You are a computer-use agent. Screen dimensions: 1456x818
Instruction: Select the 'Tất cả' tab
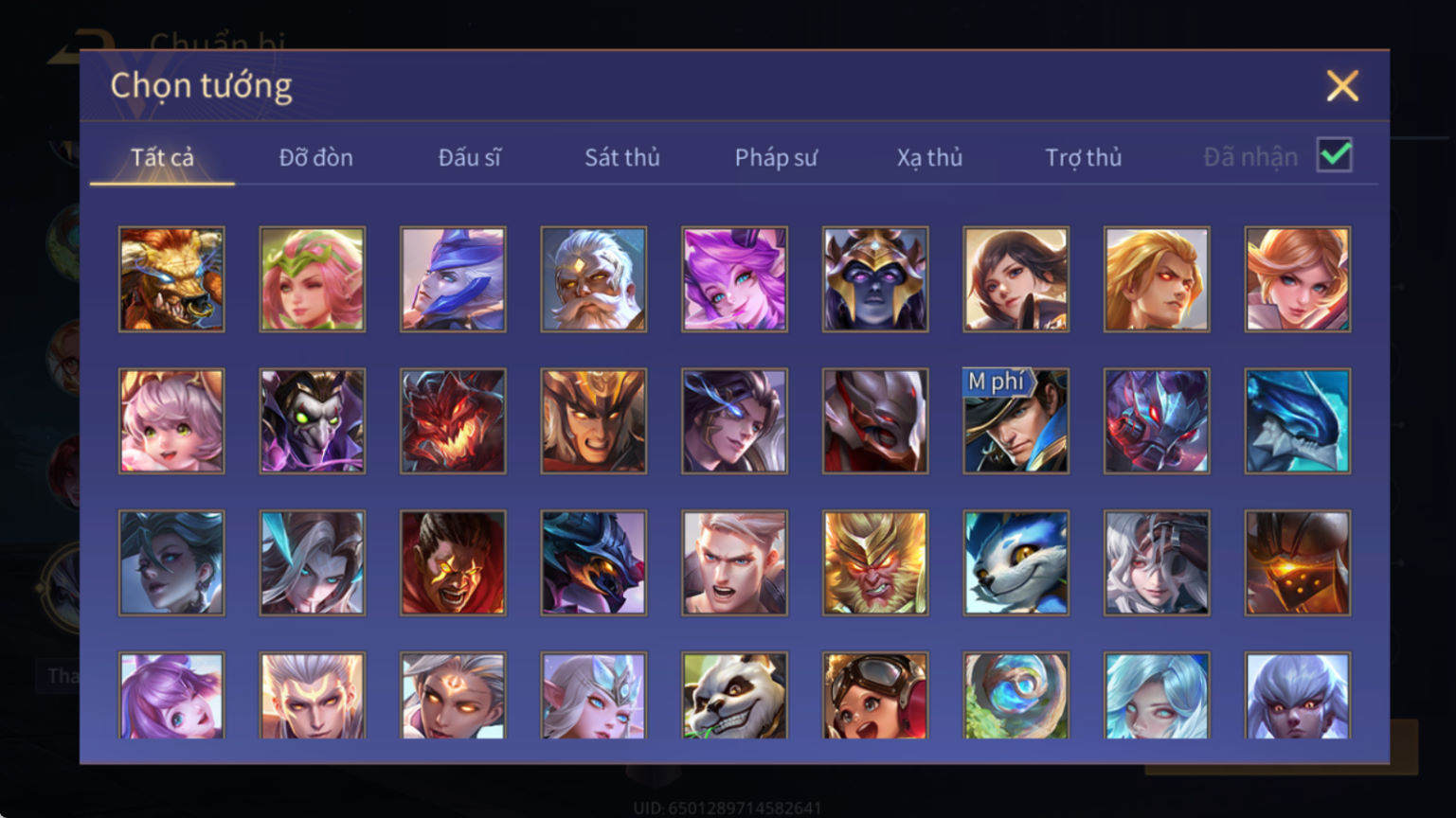(x=162, y=157)
